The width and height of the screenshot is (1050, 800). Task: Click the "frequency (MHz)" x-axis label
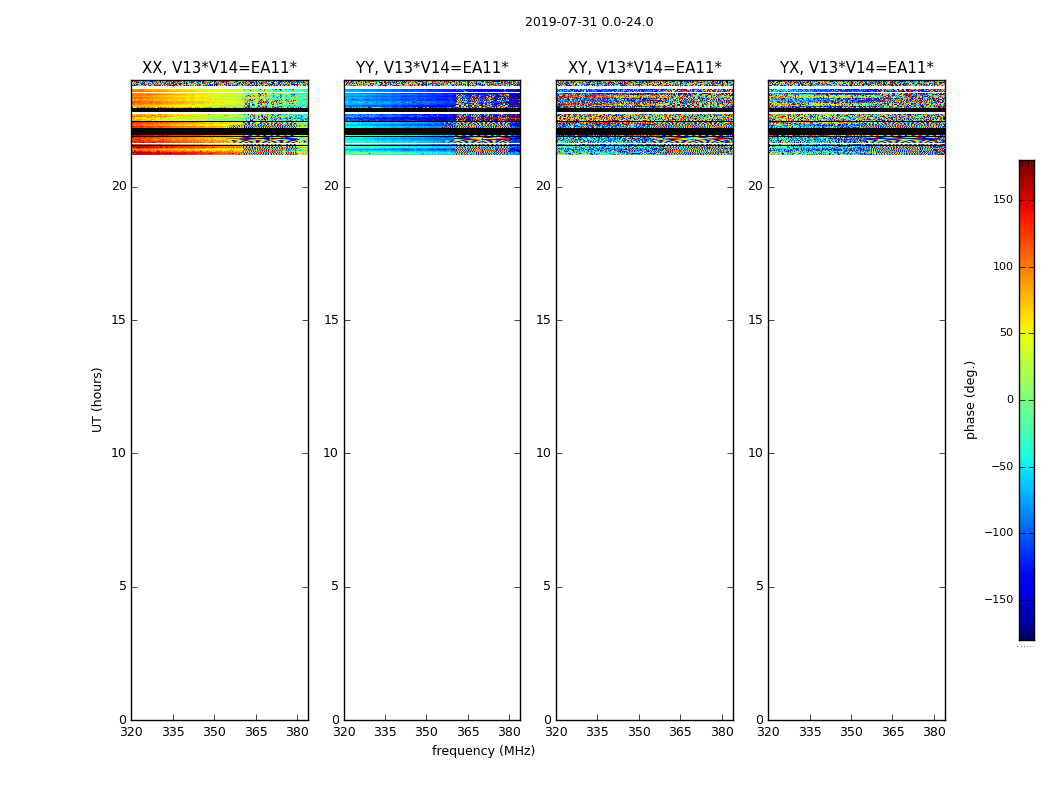(x=483, y=751)
